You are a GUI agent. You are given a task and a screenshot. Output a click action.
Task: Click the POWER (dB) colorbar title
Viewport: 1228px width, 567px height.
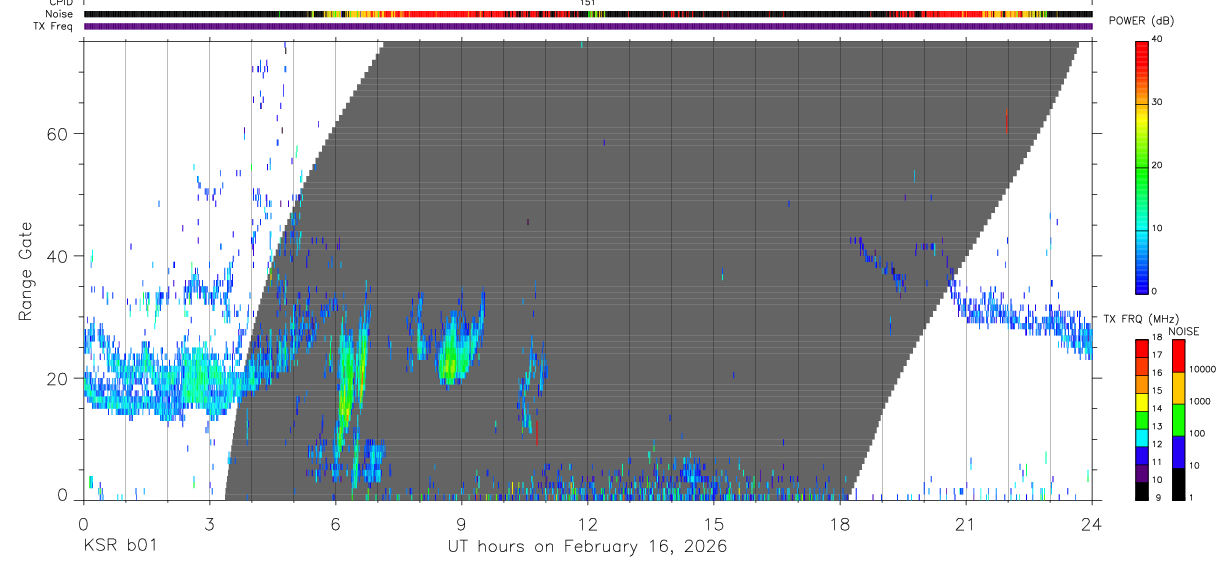[x=1142, y=21]
